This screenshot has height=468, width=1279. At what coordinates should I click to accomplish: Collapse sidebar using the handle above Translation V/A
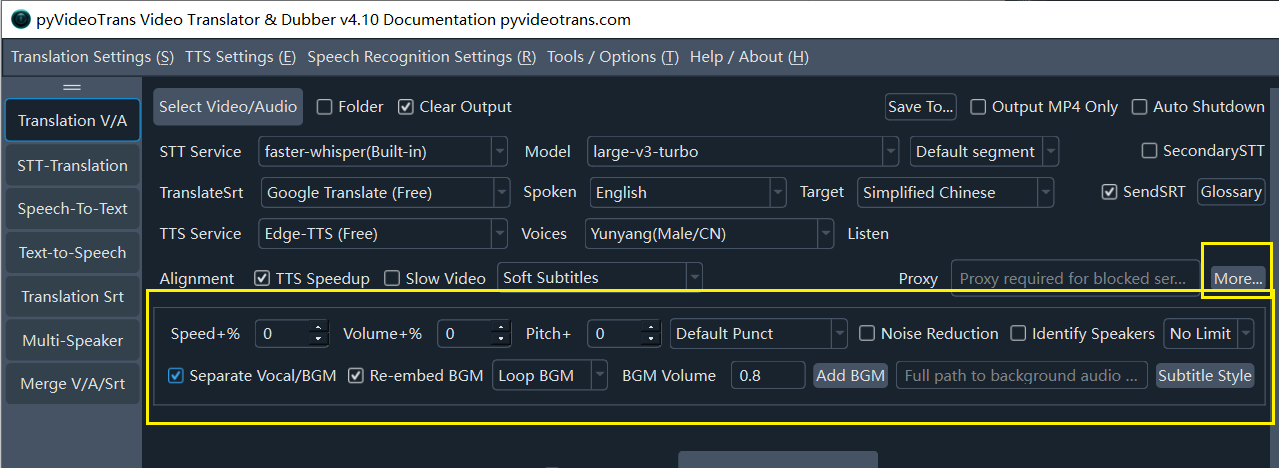pyautogui.click(x=72, y=88)
